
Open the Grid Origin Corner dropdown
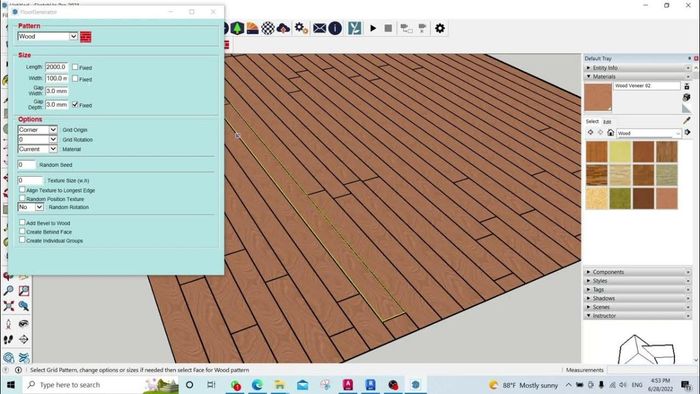[38, 129]
